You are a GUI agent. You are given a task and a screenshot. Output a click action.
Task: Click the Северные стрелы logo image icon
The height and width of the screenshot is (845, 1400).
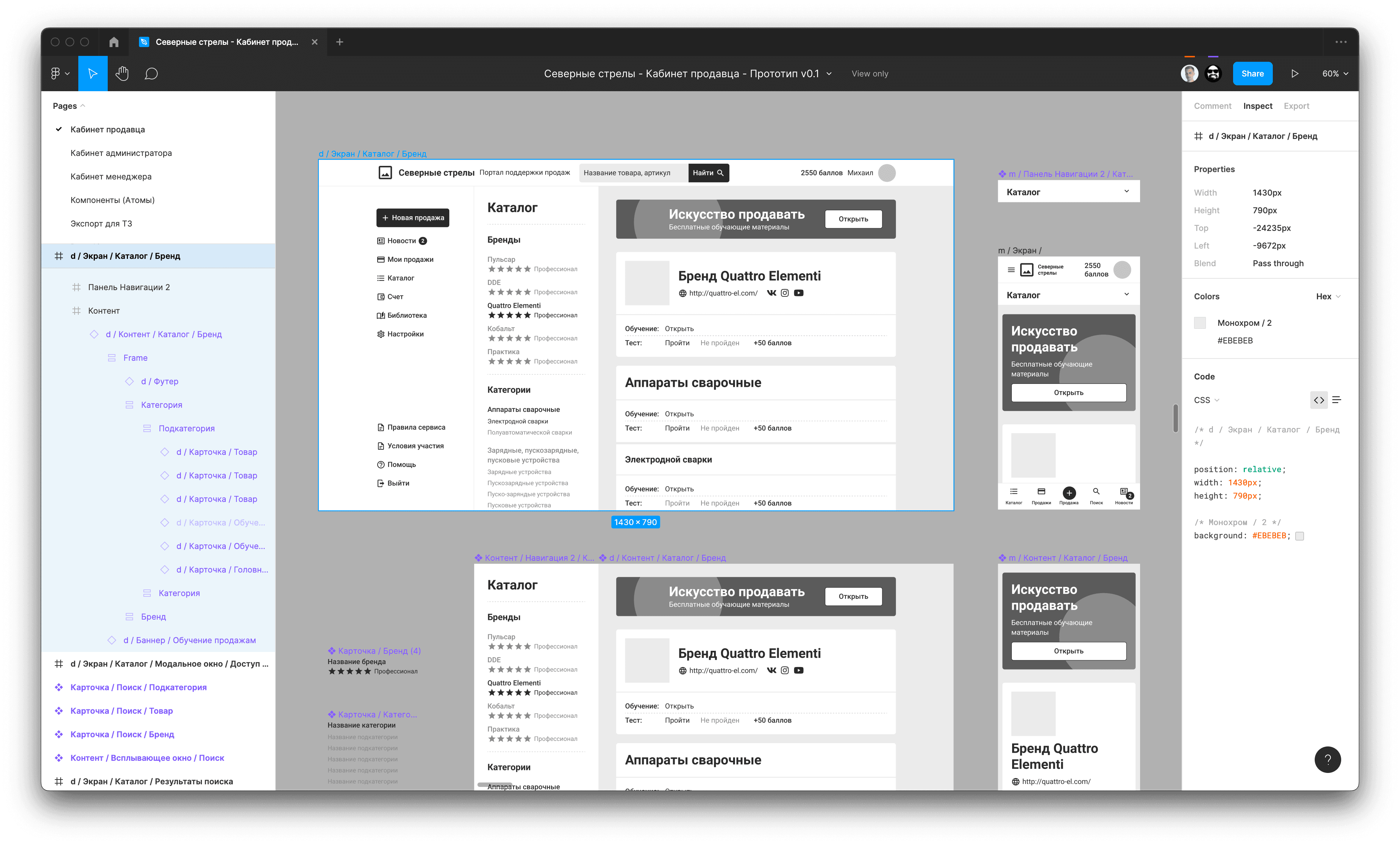coord(385,173)
